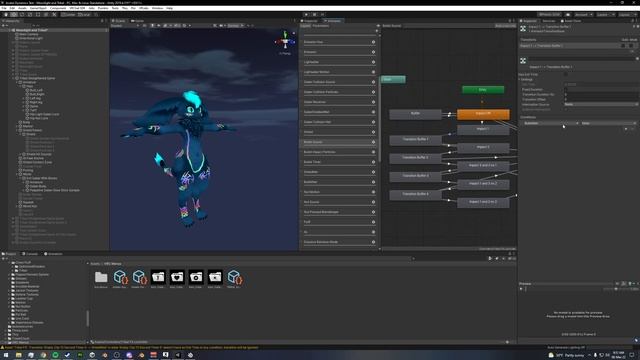Switch to Parameters tab in Animator
Viewport: 640px width, 360px height.
pyautogui.click(x=321, y=26)
